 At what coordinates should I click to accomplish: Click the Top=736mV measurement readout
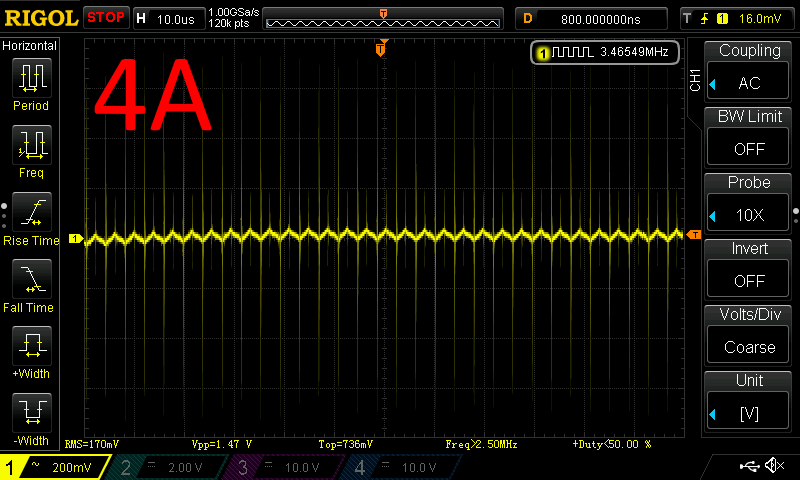click(345, 444)
